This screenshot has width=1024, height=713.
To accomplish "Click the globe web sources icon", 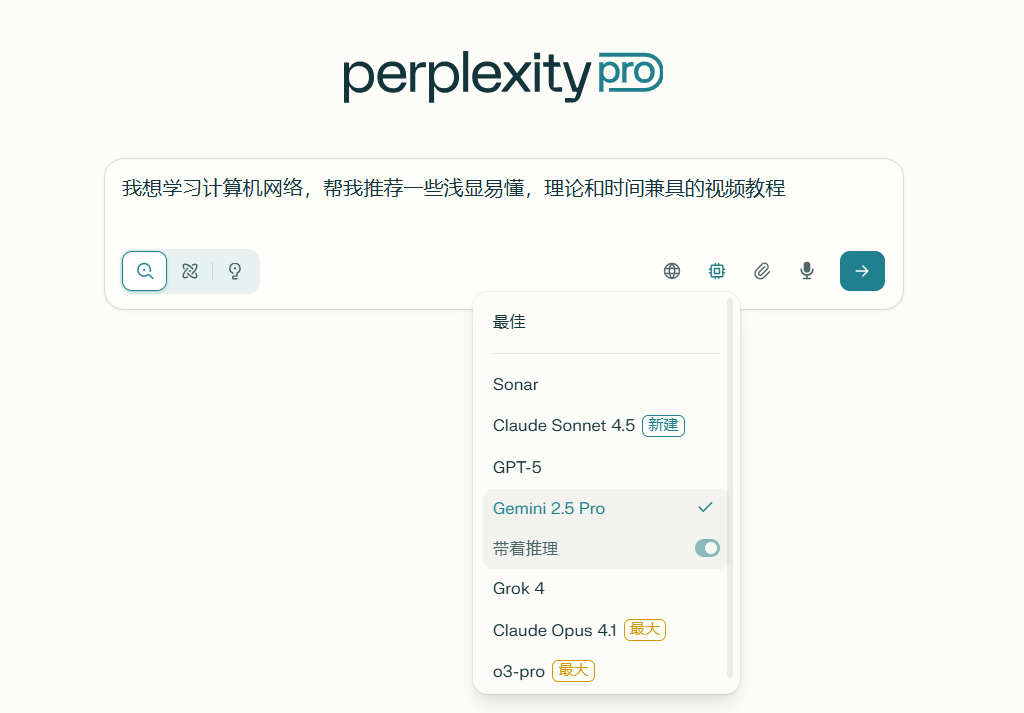I will tap(671, 270).
